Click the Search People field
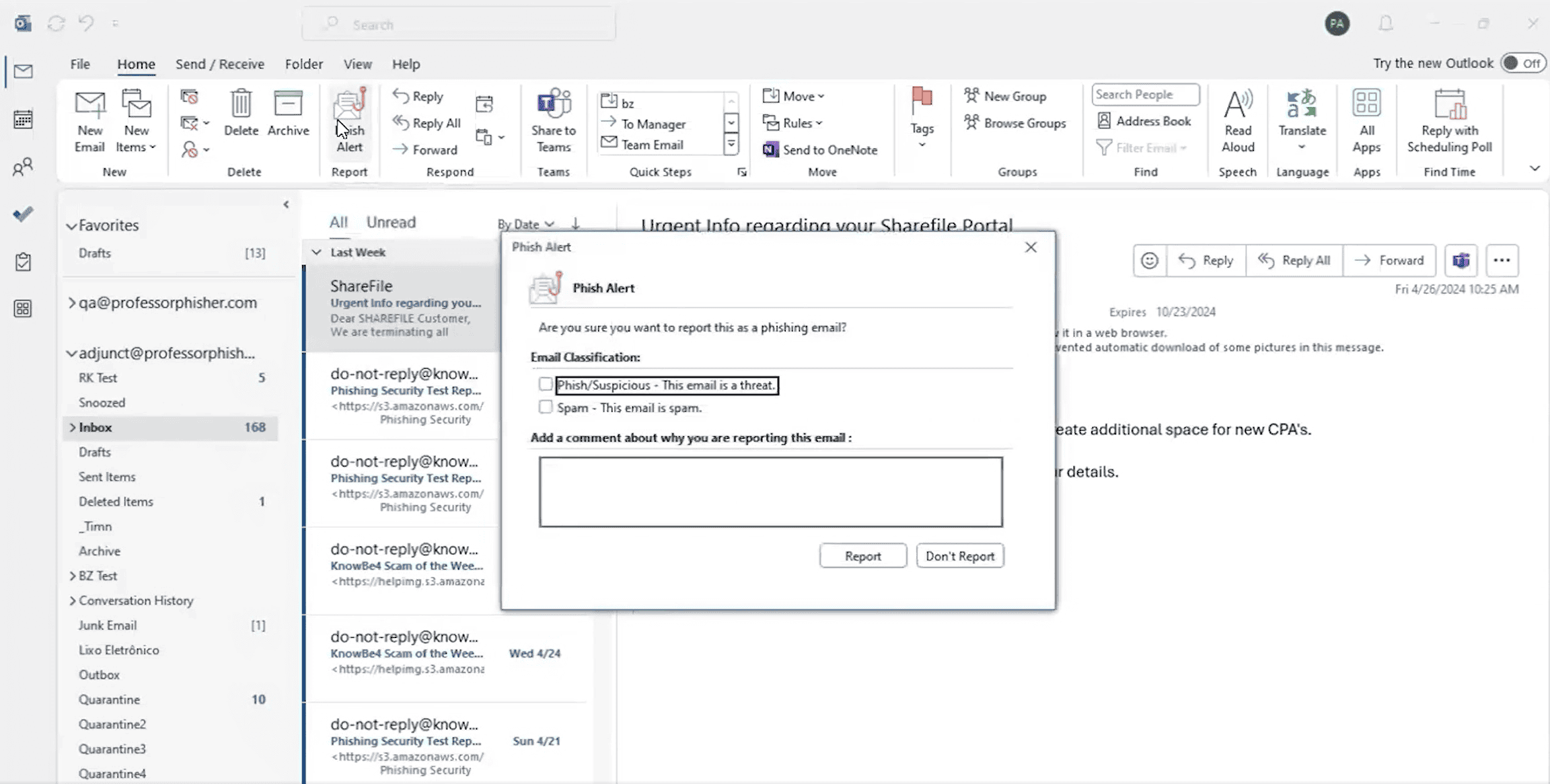Viewport: 1550px width, 784px height. click(1145, 94)
